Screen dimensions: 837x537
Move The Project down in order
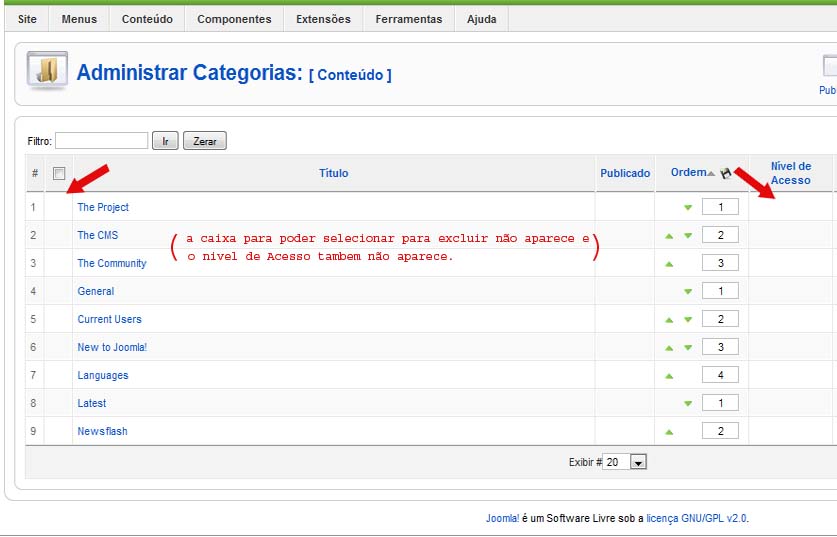coord(688,207)
